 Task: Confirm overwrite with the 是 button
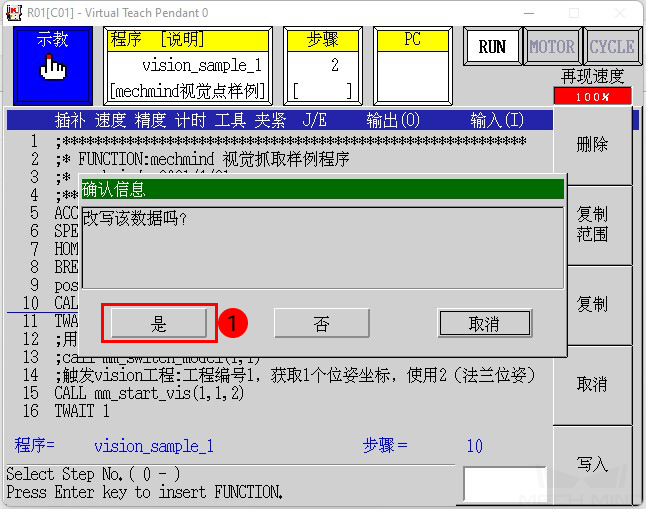tap(159, 324)
